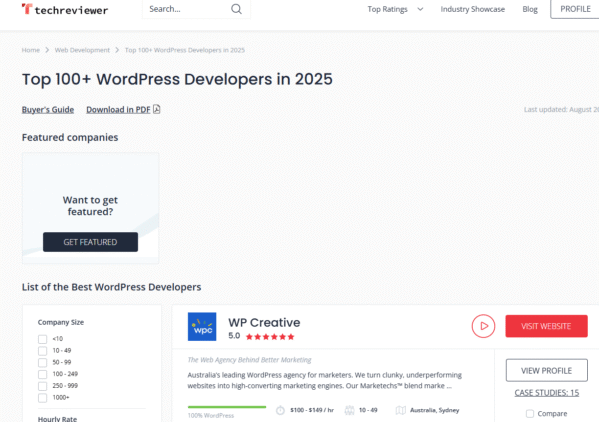Click The Web Agency Behind Better Marketing tagline
The image size is (599, 422).
click(x=249, y=360)
